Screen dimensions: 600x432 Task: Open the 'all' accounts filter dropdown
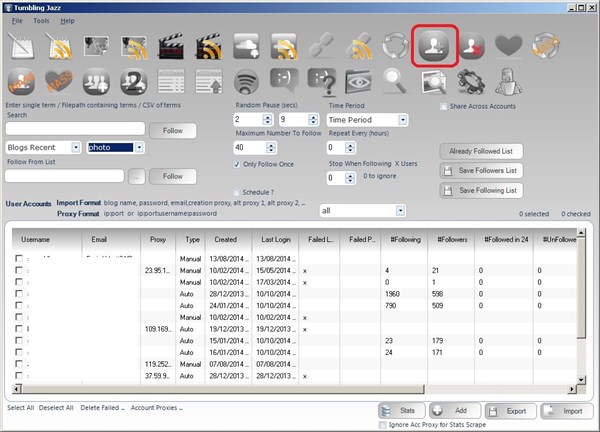(x=400, y=210)
